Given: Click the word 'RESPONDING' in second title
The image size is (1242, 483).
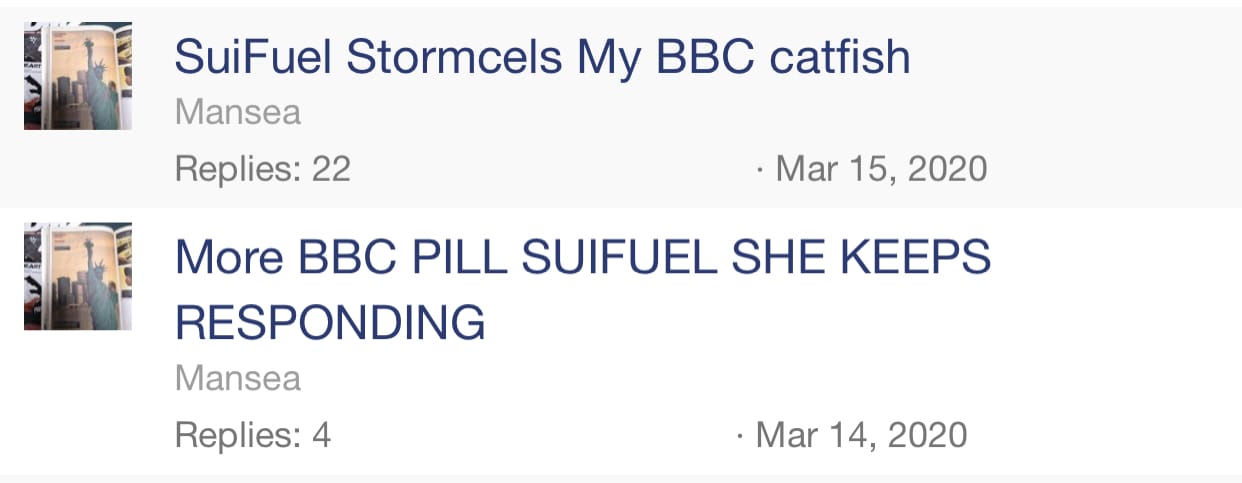Looking at the screenshot, I should (x=330, y=323).
